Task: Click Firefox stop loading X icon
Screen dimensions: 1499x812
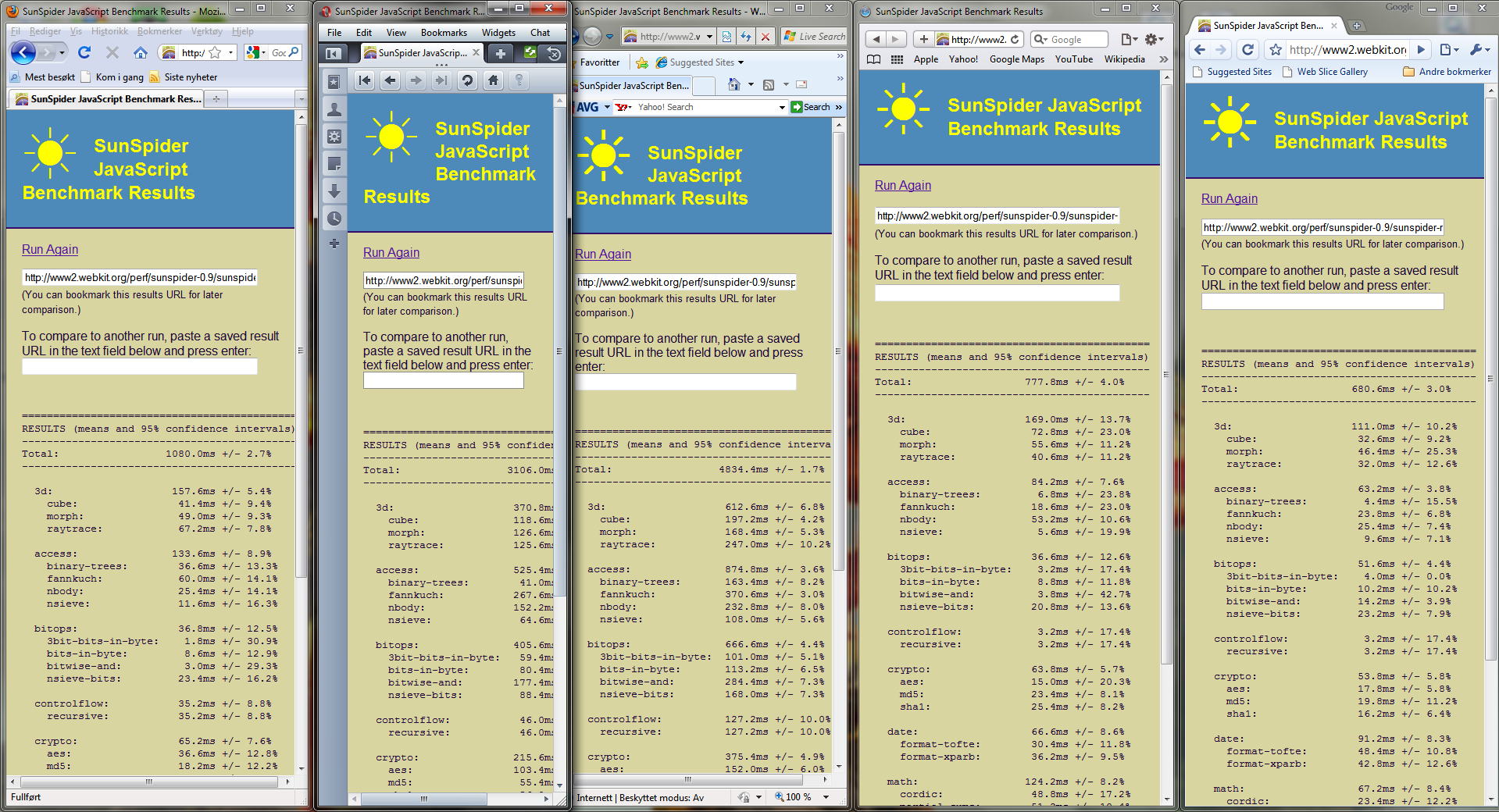Action: pyautogui.click(x=112, y=52)
